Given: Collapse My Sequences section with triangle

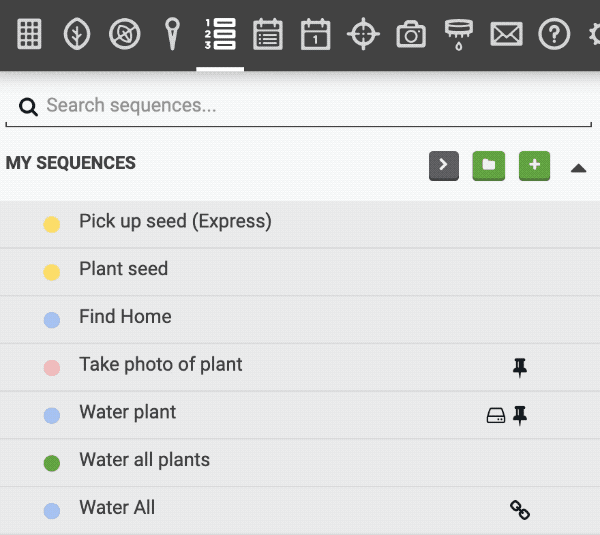Looking at the screenshot, I should [578, 168].
